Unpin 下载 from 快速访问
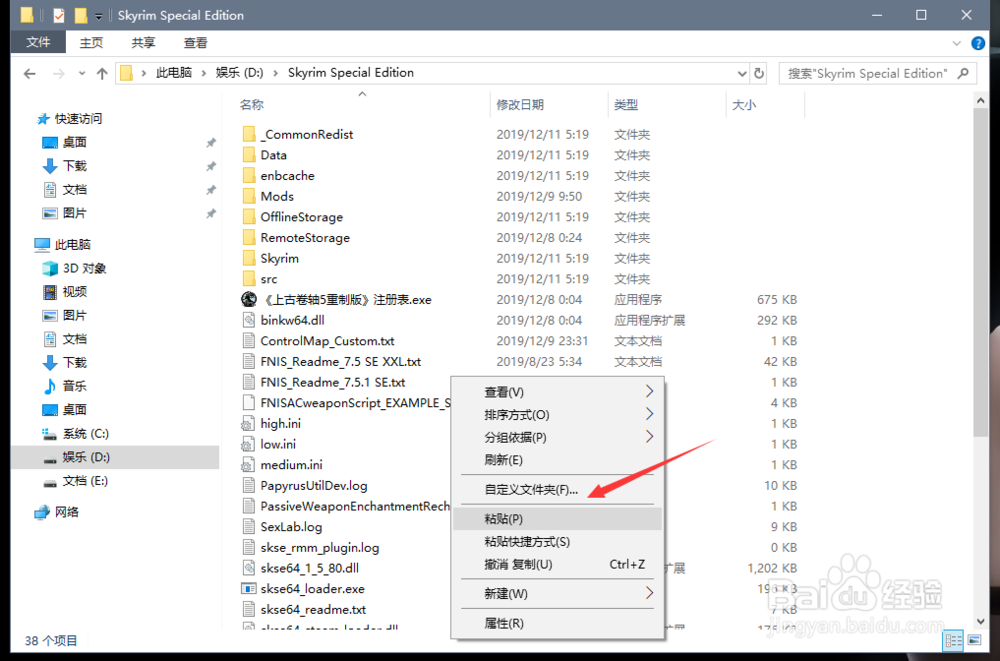Screen dimensions: 1000x661 click(x=211, y=166)
